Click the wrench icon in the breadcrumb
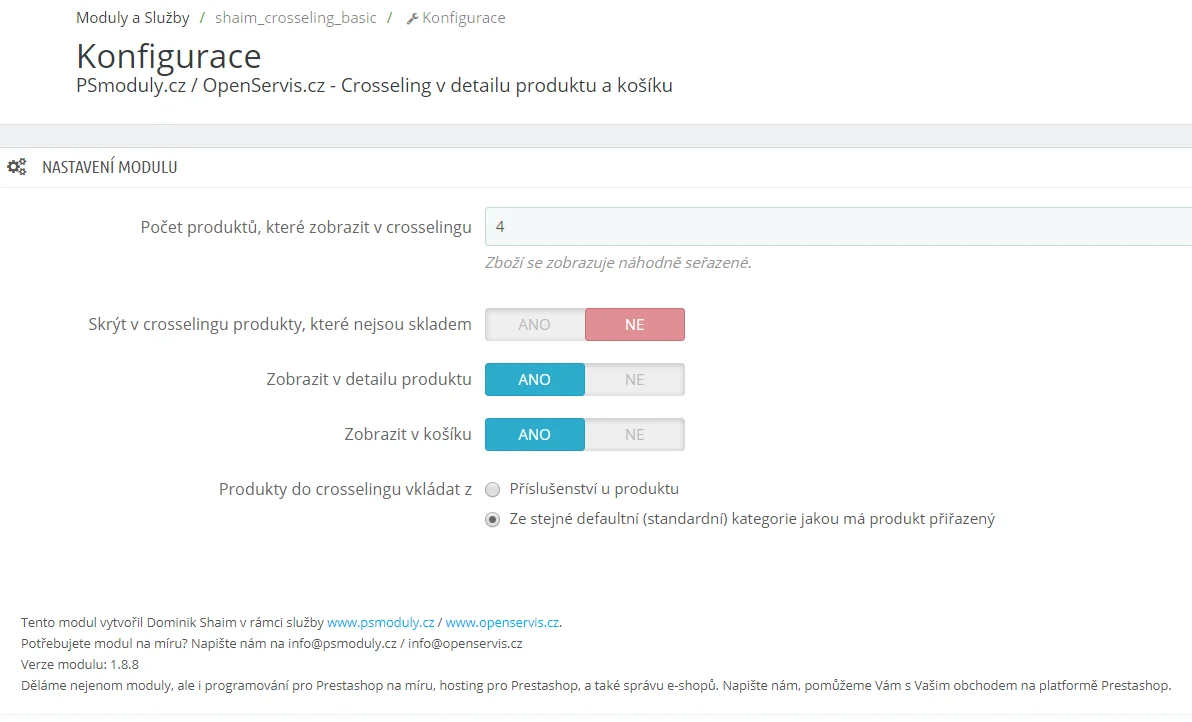The image size is (1192, 722). click(x=412, y=19)
